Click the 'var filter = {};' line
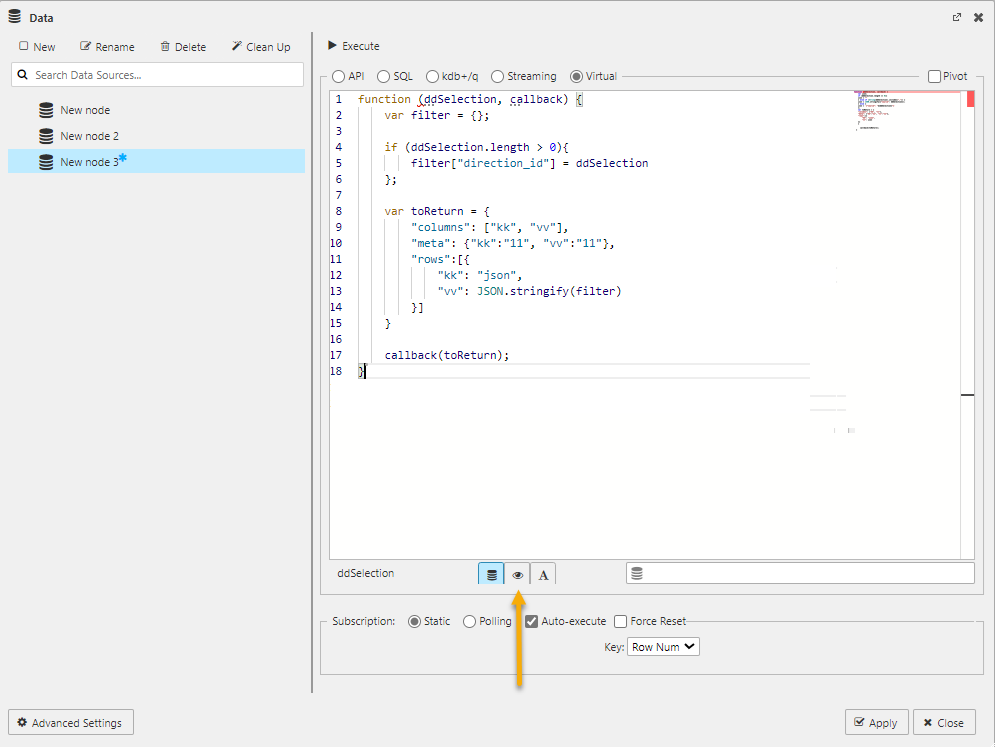Screen dimensions: 995x747 [437, 115]
